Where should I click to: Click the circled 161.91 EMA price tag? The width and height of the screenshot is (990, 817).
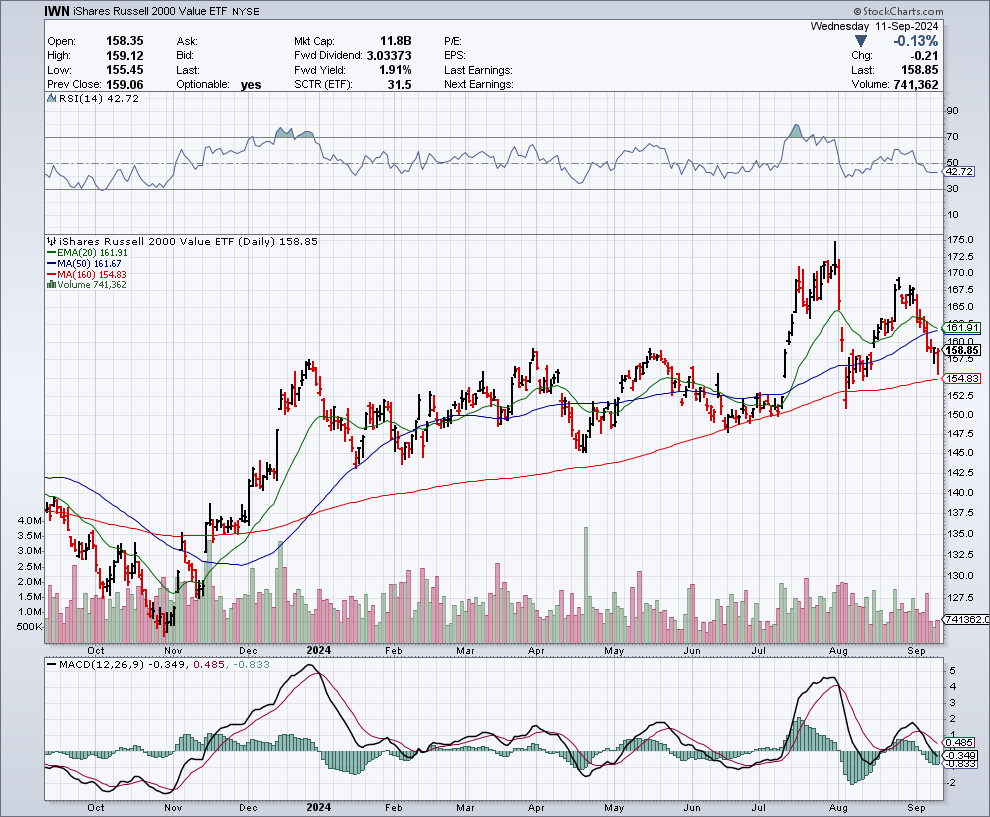pyautogui.click(x=962, y=327)
